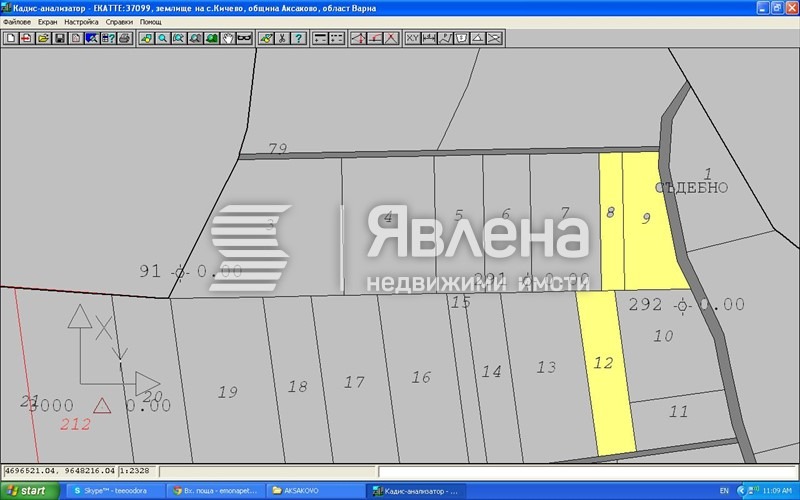Click the new document toolbar icon
The width and height of the screenshot is (800, 500).
pos(10,39)
